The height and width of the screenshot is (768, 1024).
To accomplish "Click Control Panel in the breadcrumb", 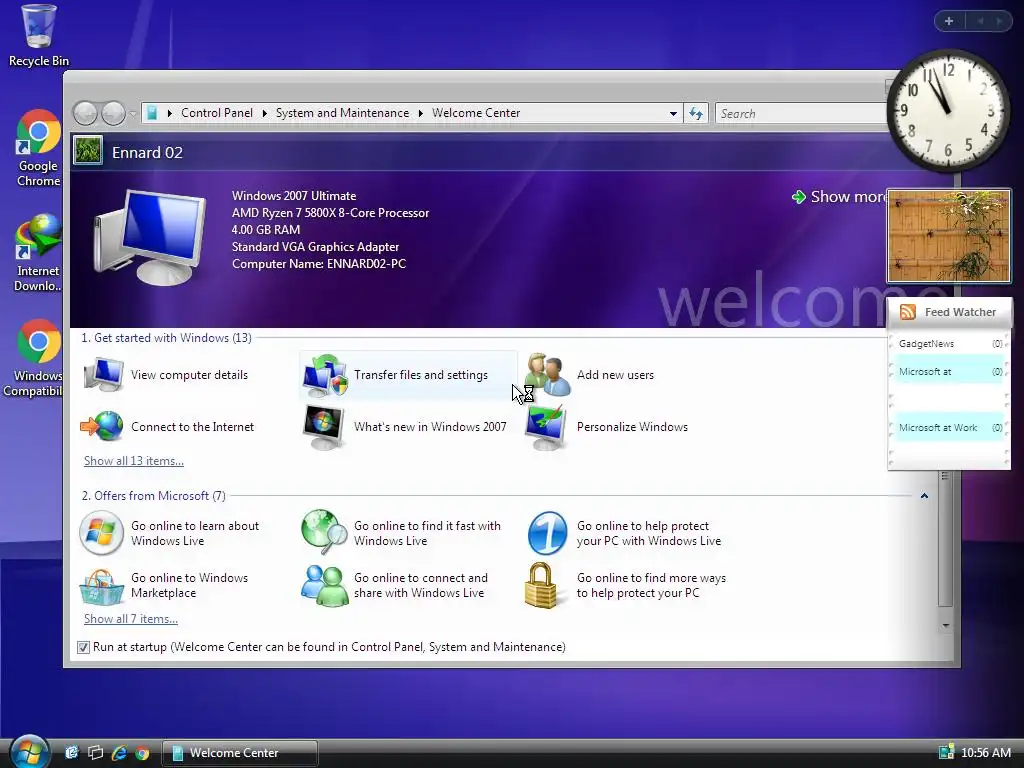I will [217, 113].
